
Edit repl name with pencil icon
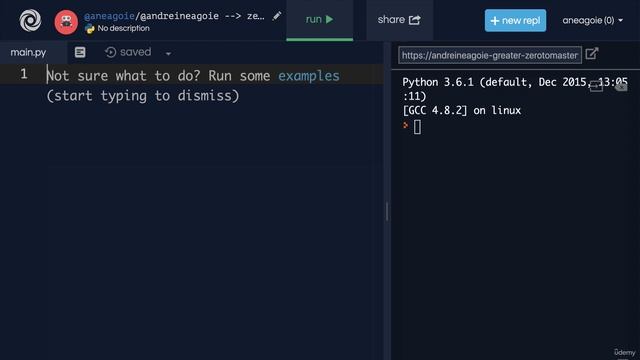[x=277, y=16]
